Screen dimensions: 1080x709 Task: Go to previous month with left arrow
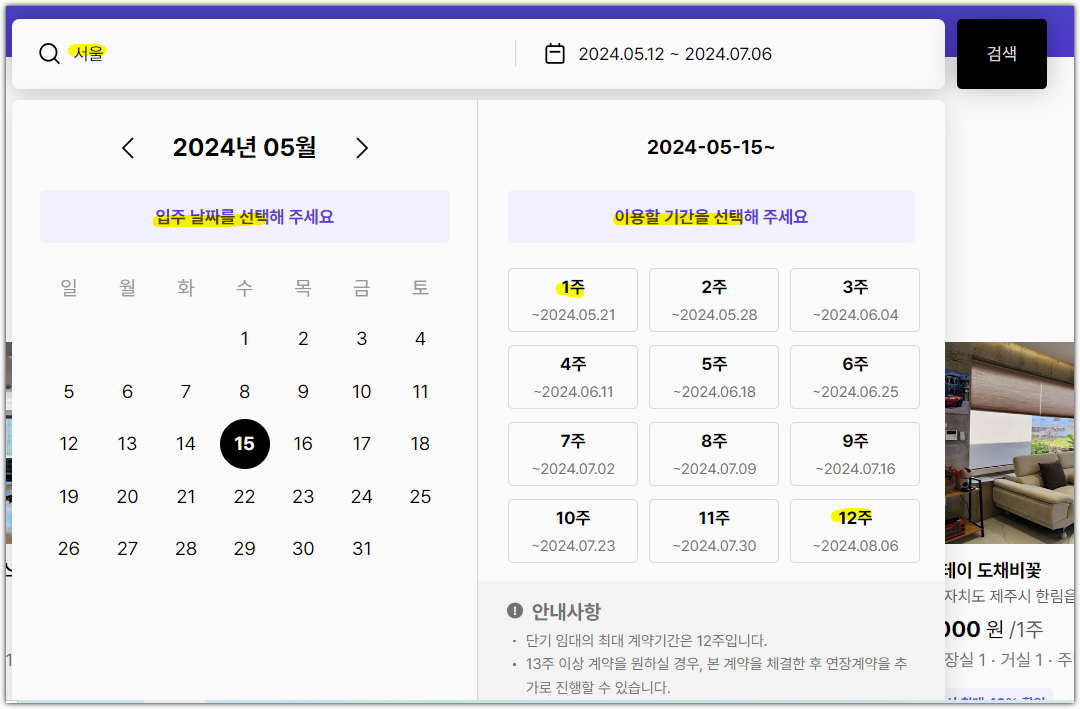[x=127, y=147]
